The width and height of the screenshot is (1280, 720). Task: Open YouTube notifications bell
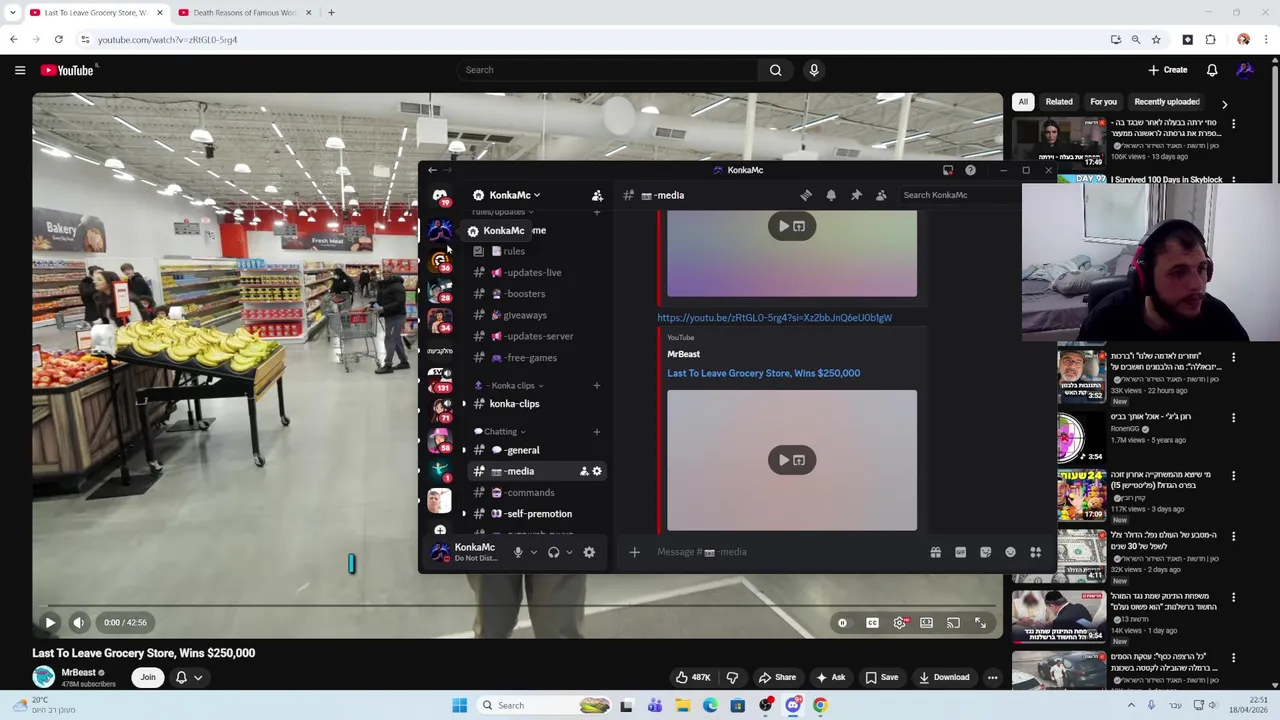[x=1212, y=70]
